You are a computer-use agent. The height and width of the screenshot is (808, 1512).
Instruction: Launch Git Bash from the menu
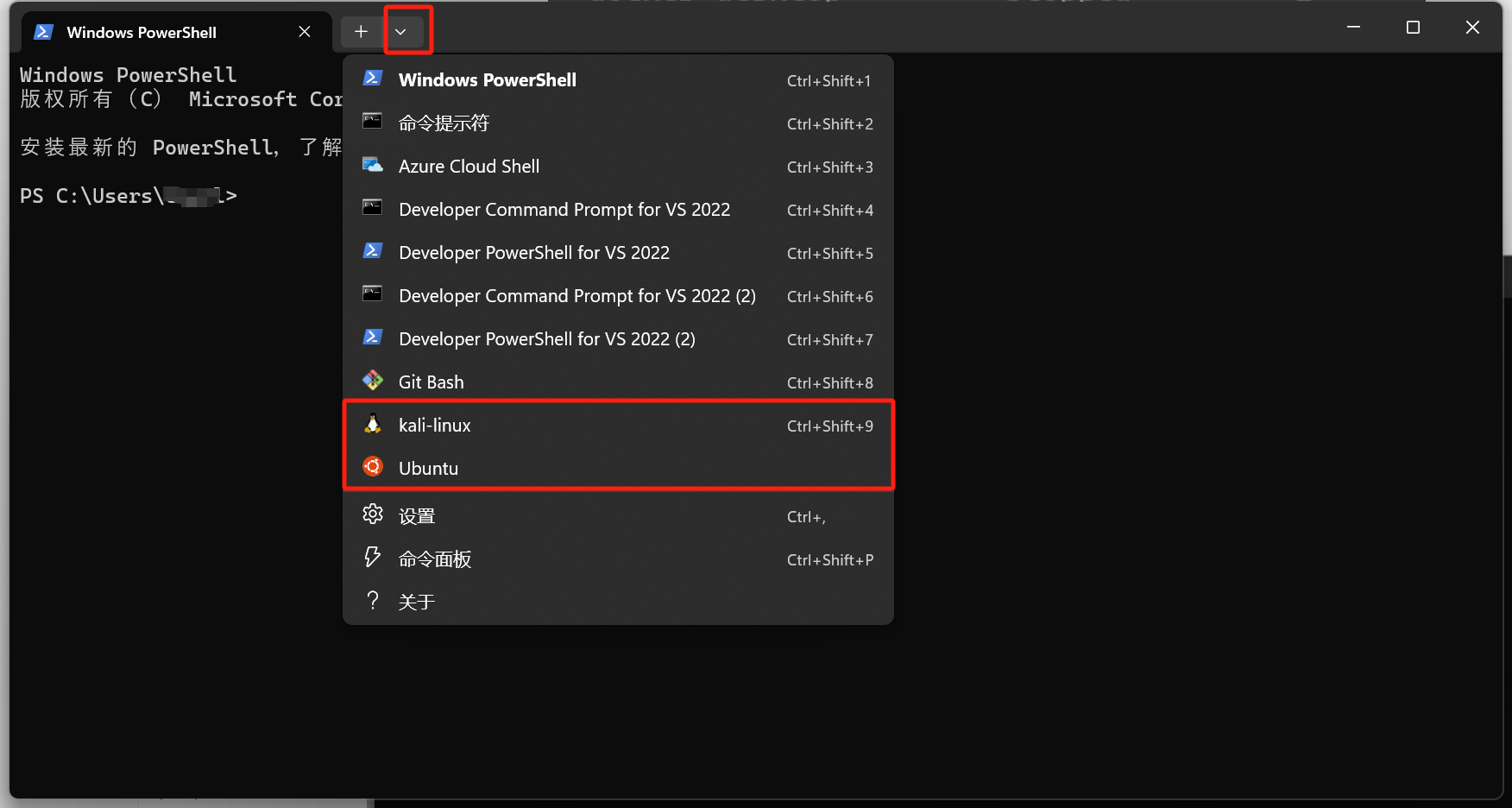[618, 382]
